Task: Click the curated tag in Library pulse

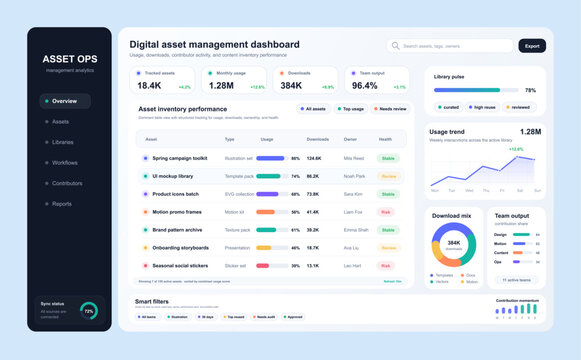Action: tap(448, 107)
